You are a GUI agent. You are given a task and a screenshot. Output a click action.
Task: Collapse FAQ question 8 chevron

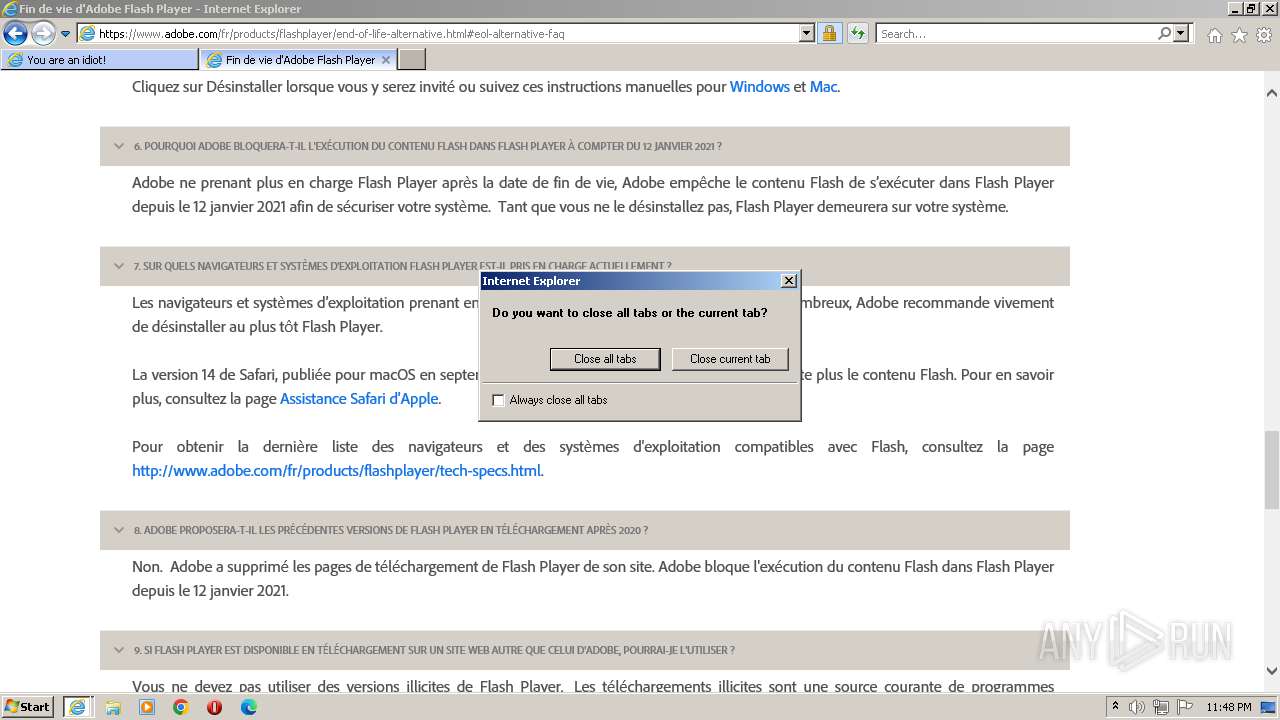click(119, 530)
